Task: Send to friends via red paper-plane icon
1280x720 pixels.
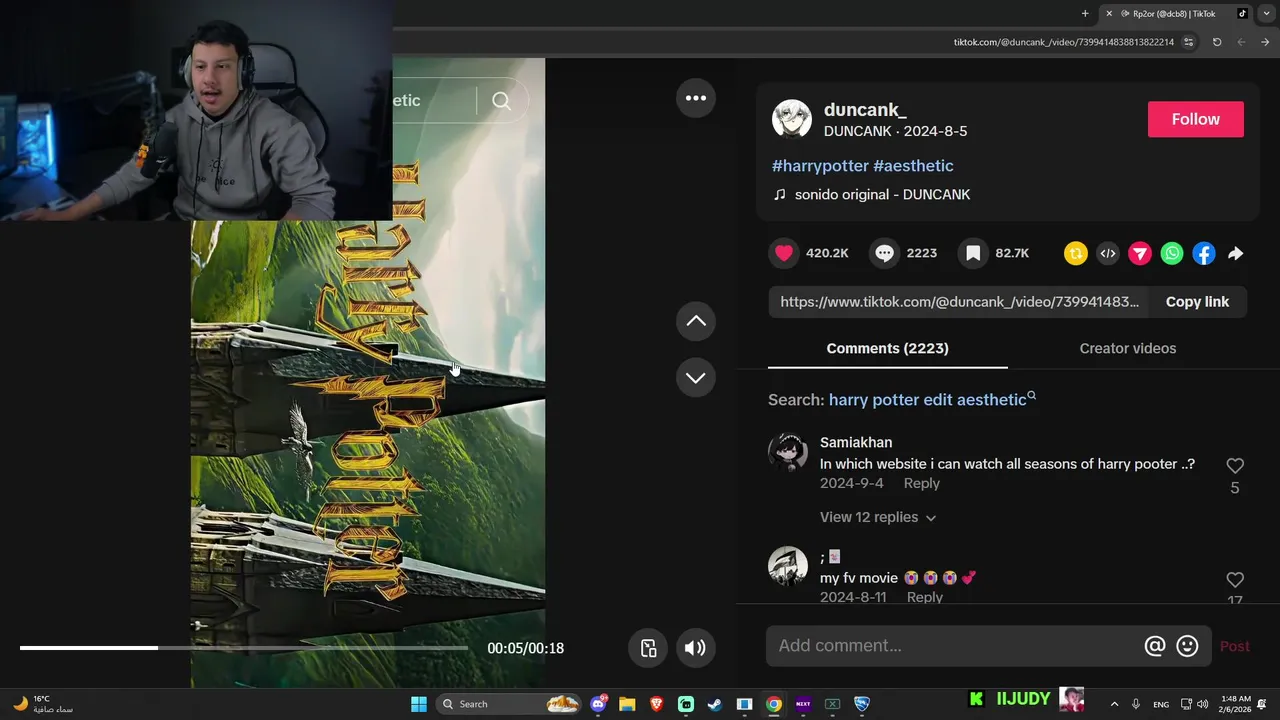Action: [x=1140, y=254]
